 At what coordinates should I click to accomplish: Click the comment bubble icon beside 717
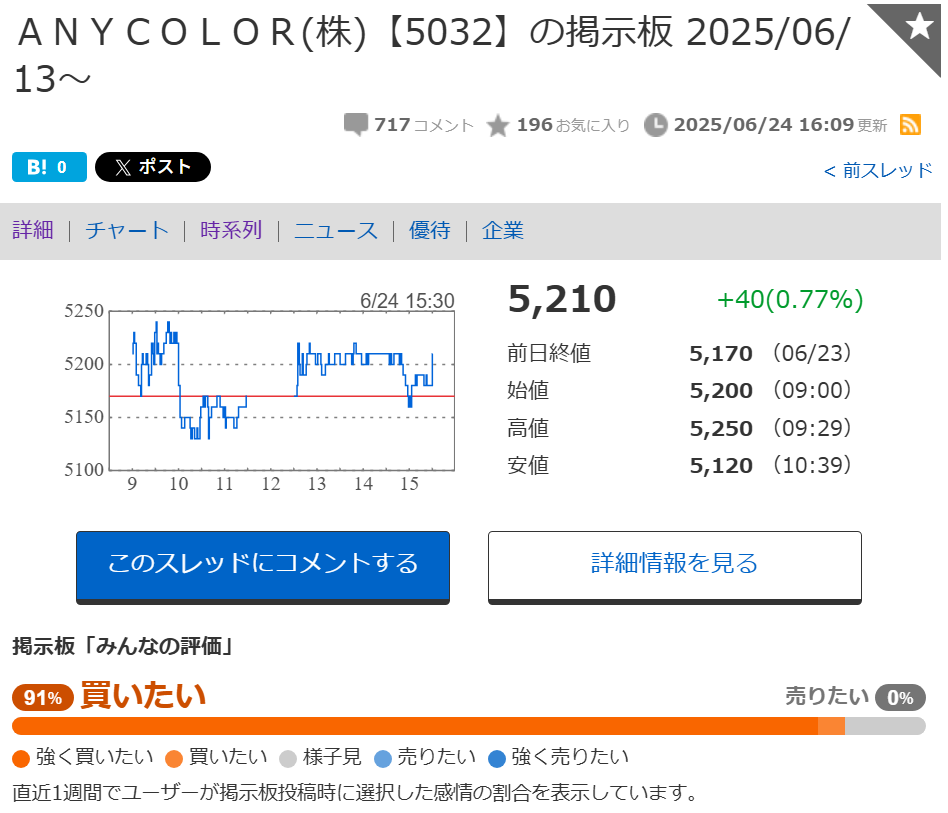tap(356, 125)
